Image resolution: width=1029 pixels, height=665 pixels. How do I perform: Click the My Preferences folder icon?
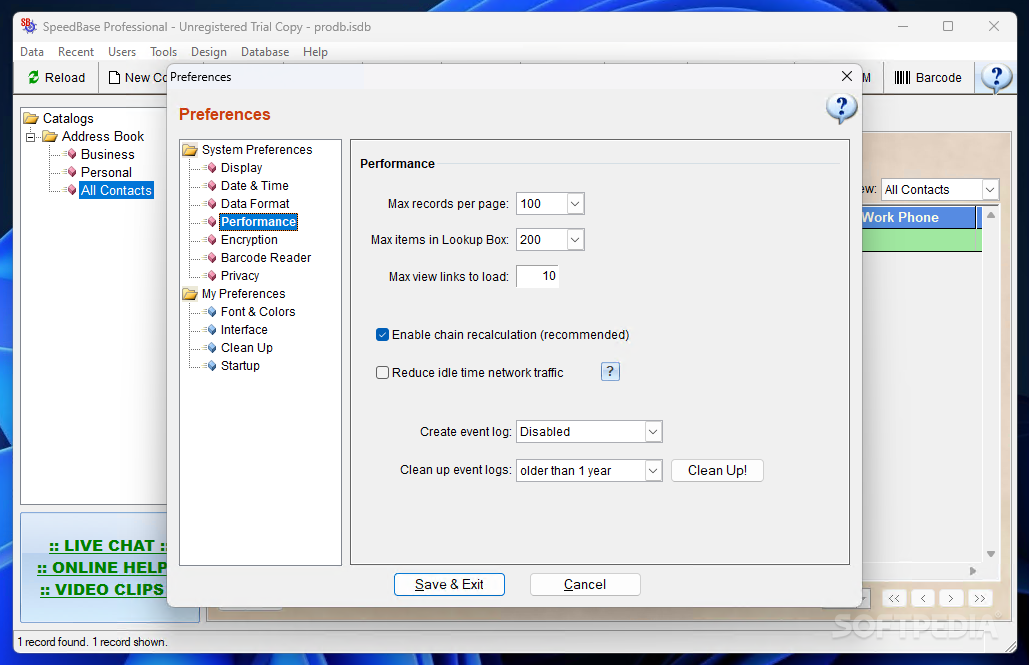click(190, 293)
